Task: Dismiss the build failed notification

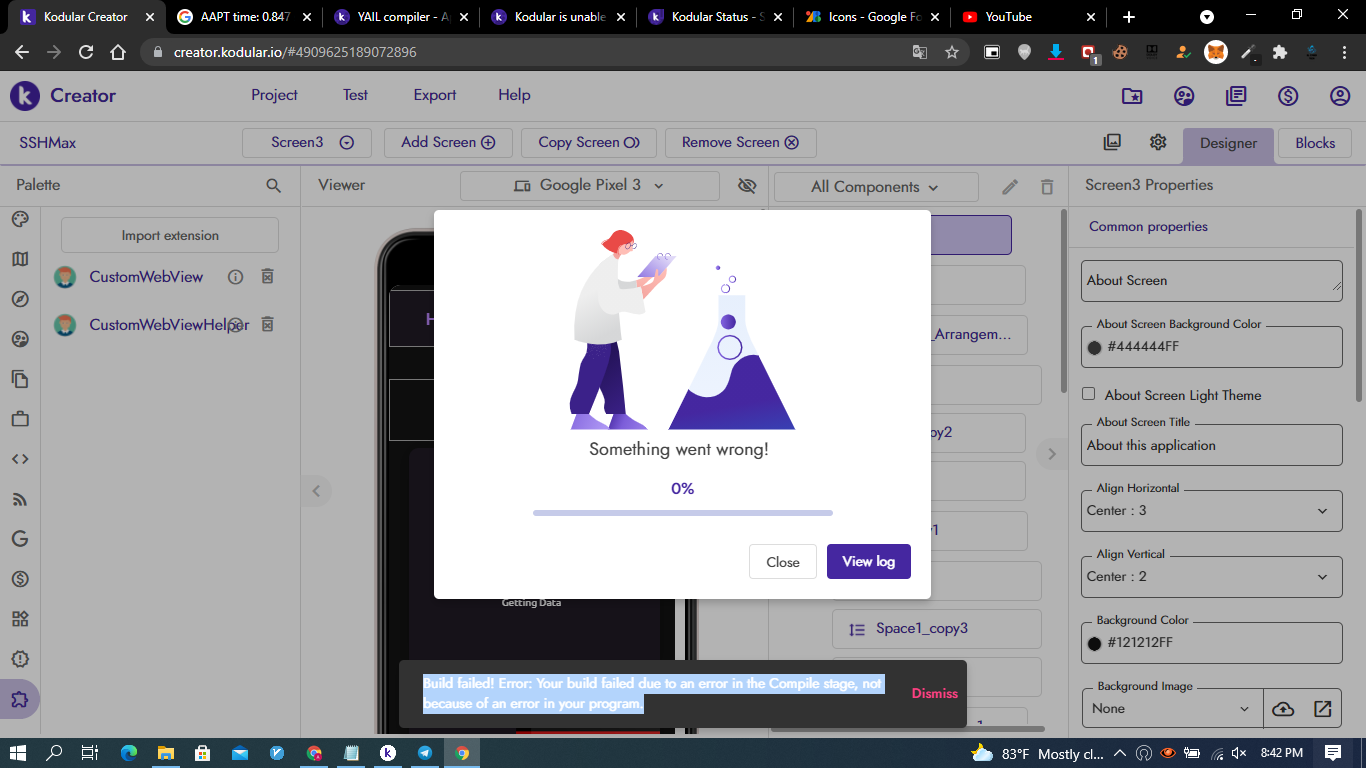Action: point(934,693)
